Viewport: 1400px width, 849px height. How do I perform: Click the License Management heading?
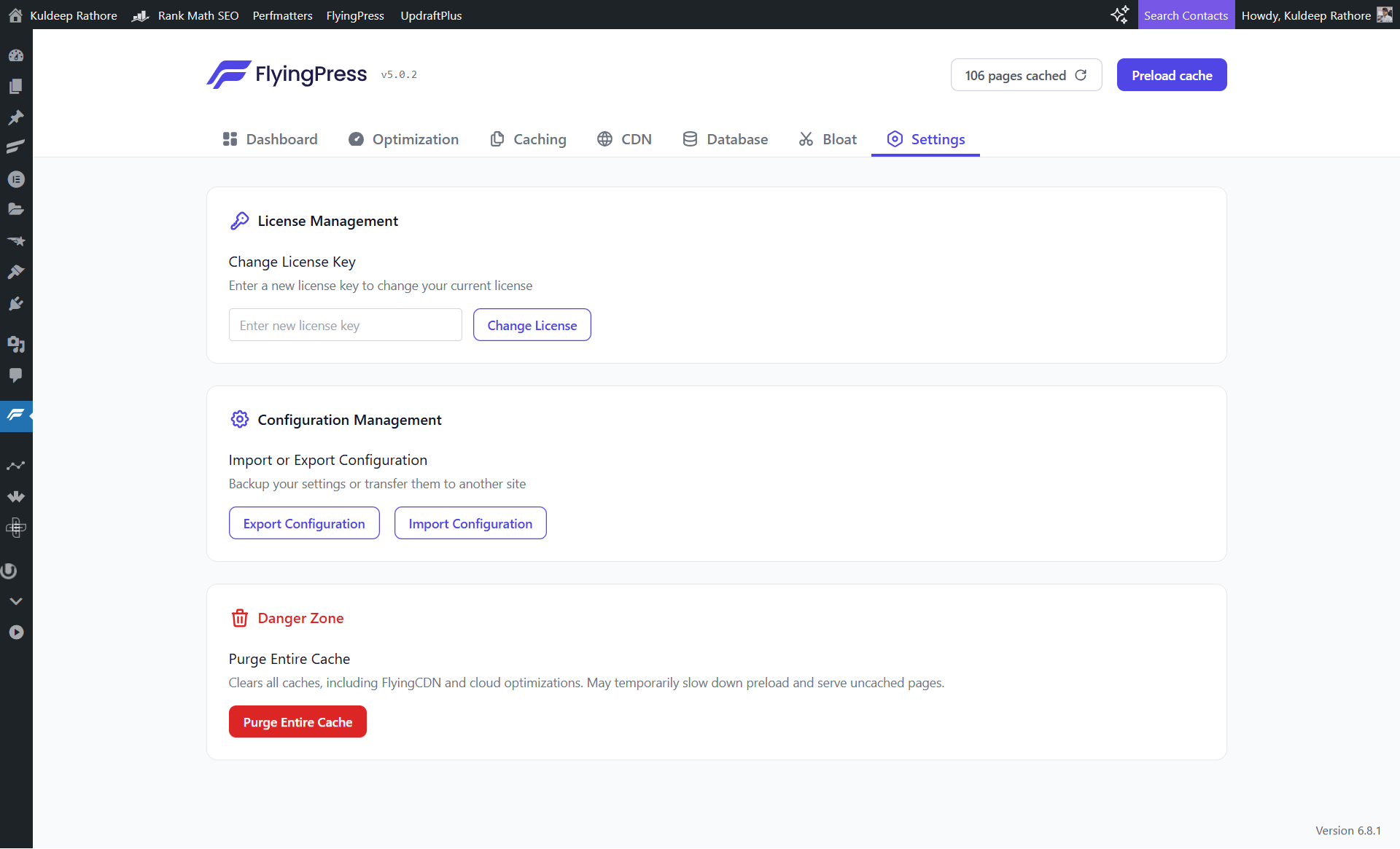tap(327, 221)
